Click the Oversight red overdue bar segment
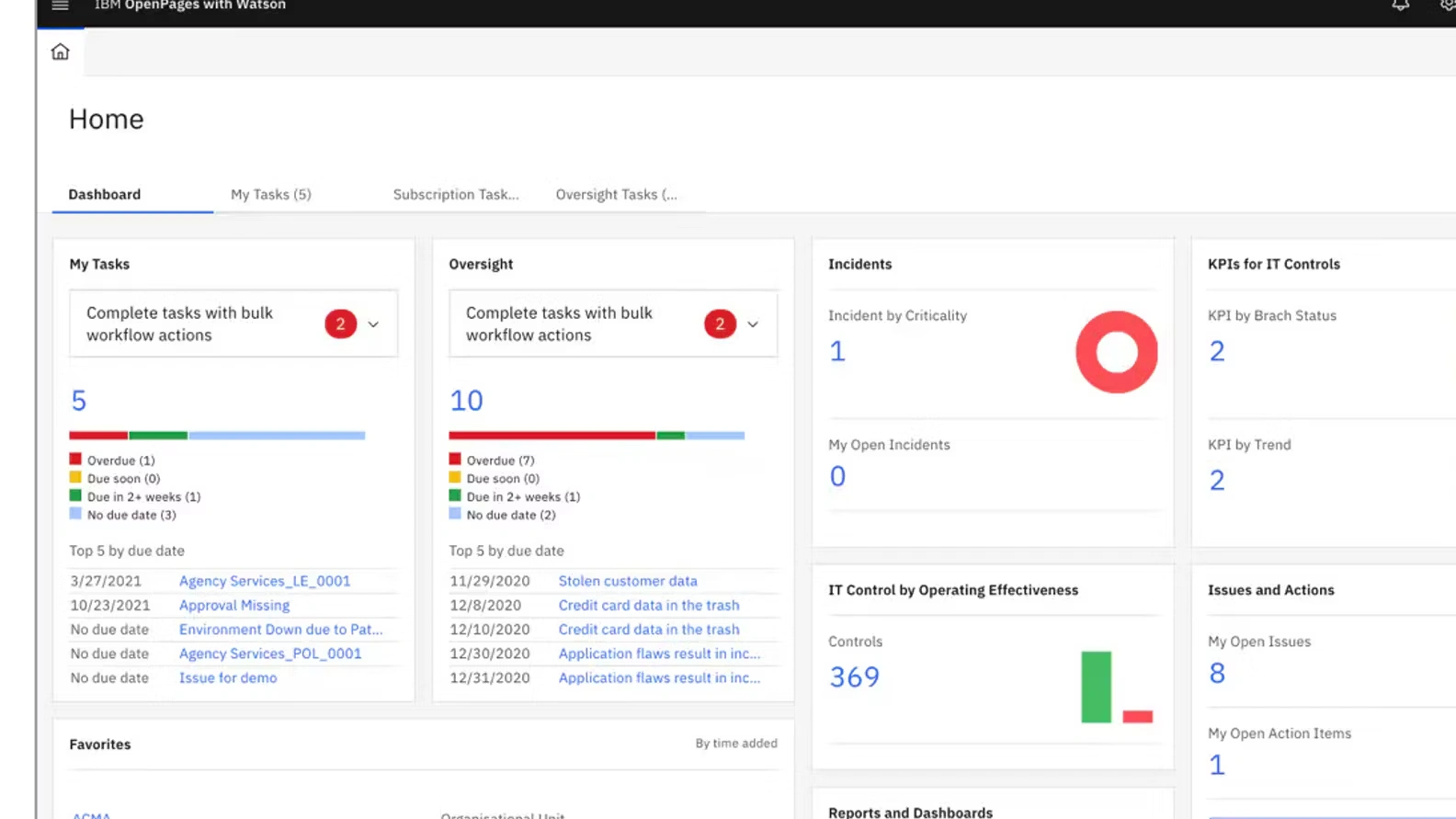 [x=552, y=436]
